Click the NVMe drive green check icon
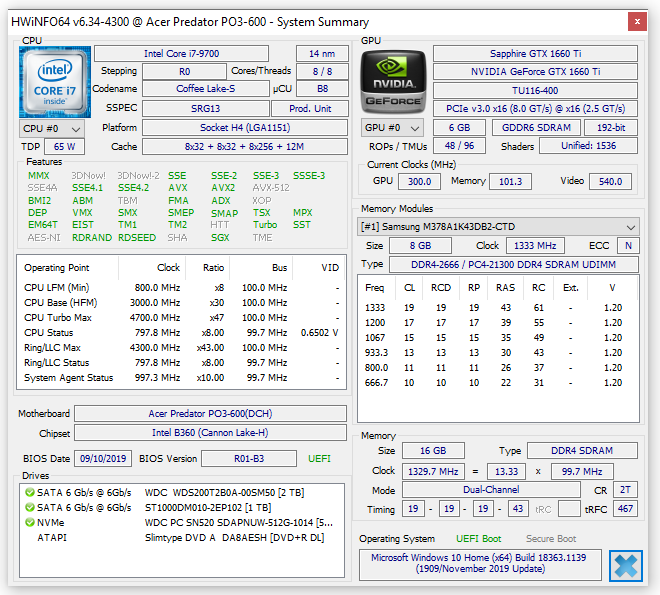 tap(29, 522)
